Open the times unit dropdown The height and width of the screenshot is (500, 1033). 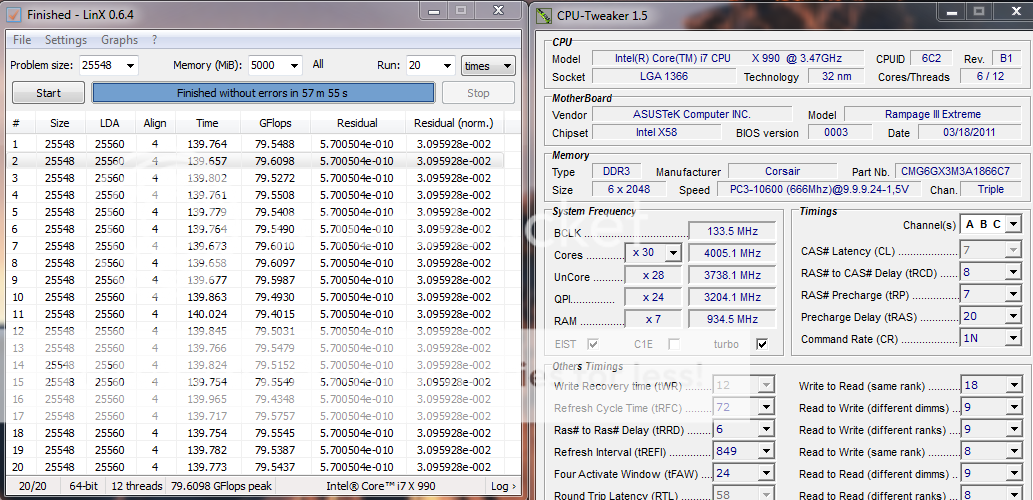tap(488, 66)
